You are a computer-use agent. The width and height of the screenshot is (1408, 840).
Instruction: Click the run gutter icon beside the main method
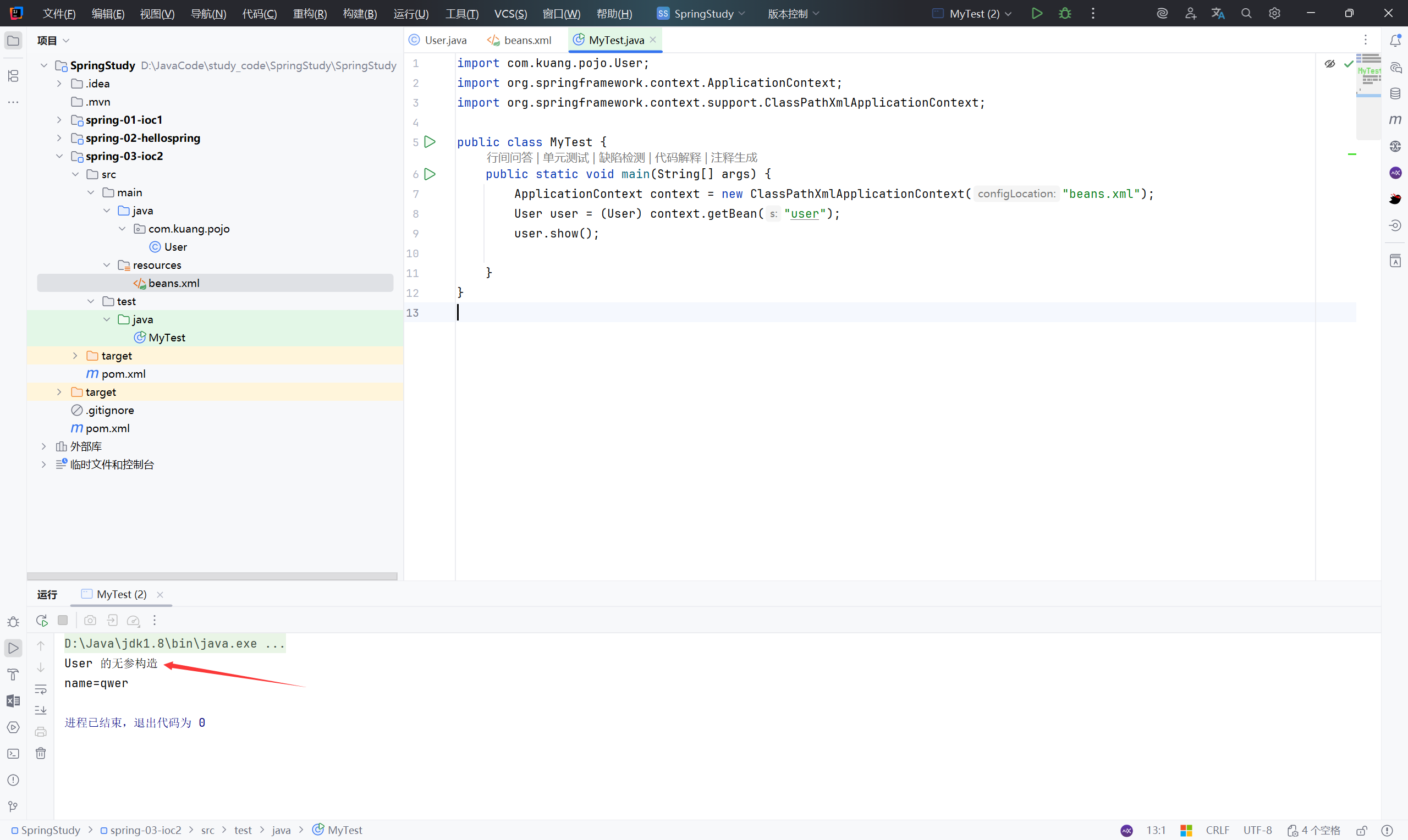(430, 174)
